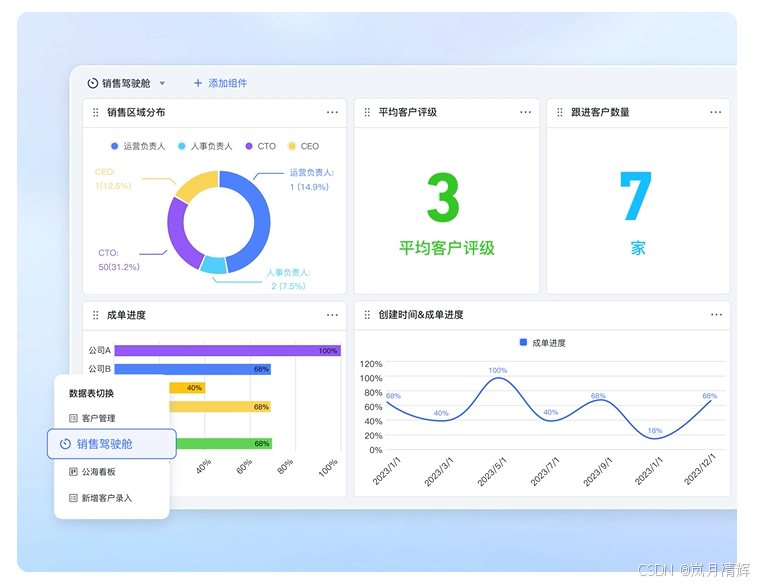Click the board icon beside 公海看板
Image resolution: width=757 pixels, height=584 pixels.
73,472
